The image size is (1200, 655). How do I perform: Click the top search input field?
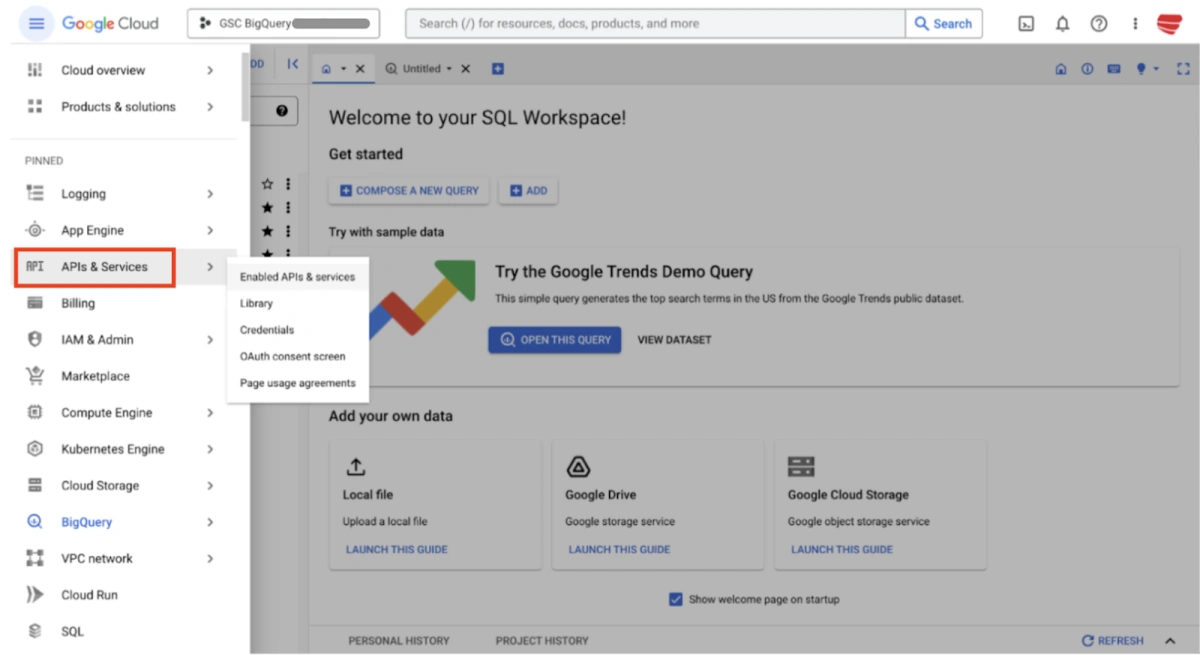(655, 24)
